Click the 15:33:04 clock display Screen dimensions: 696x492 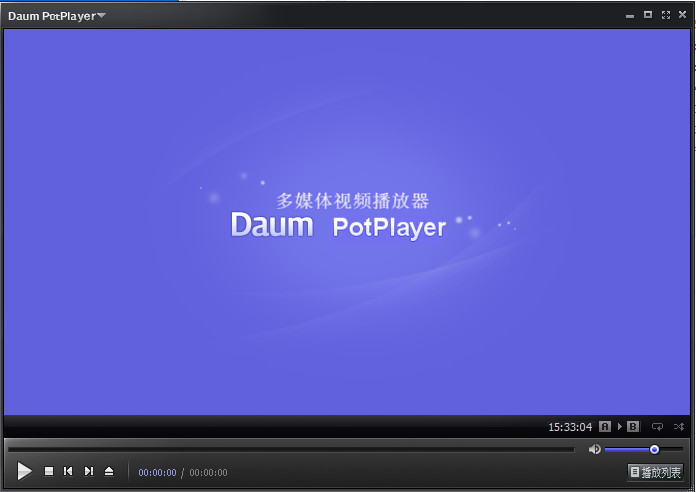(570, 427)
